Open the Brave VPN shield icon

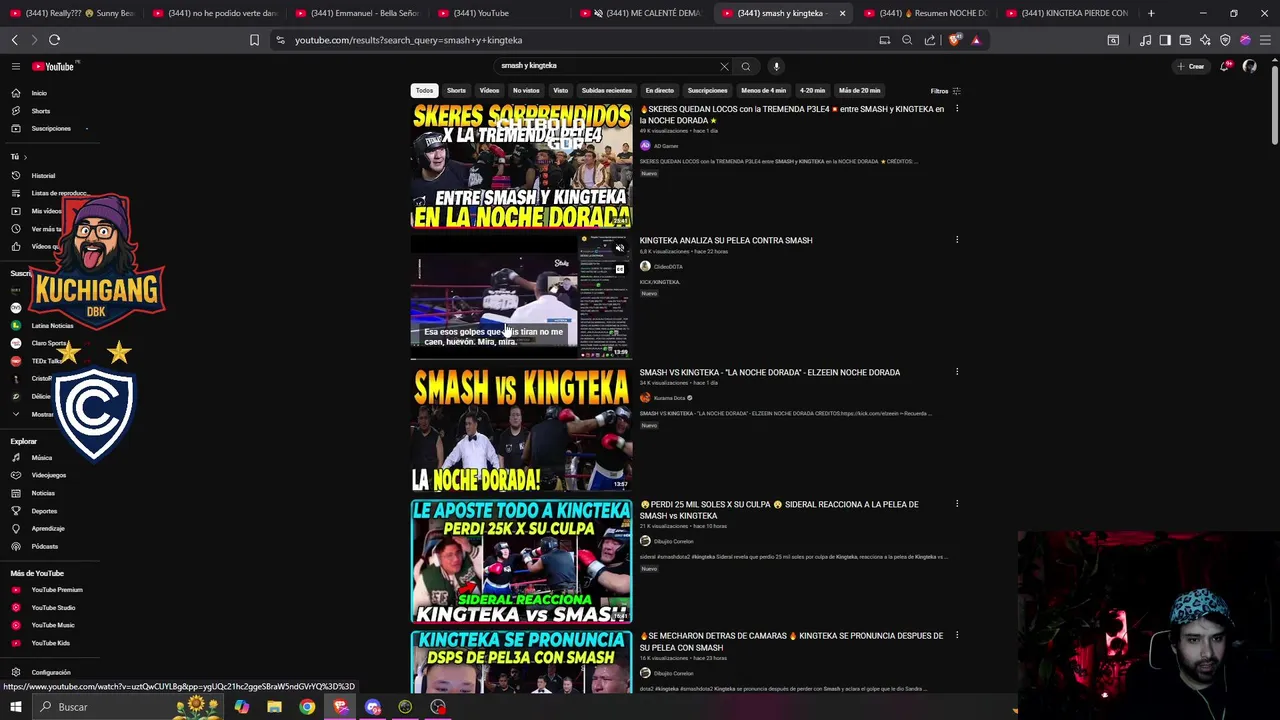[1225, 40]
